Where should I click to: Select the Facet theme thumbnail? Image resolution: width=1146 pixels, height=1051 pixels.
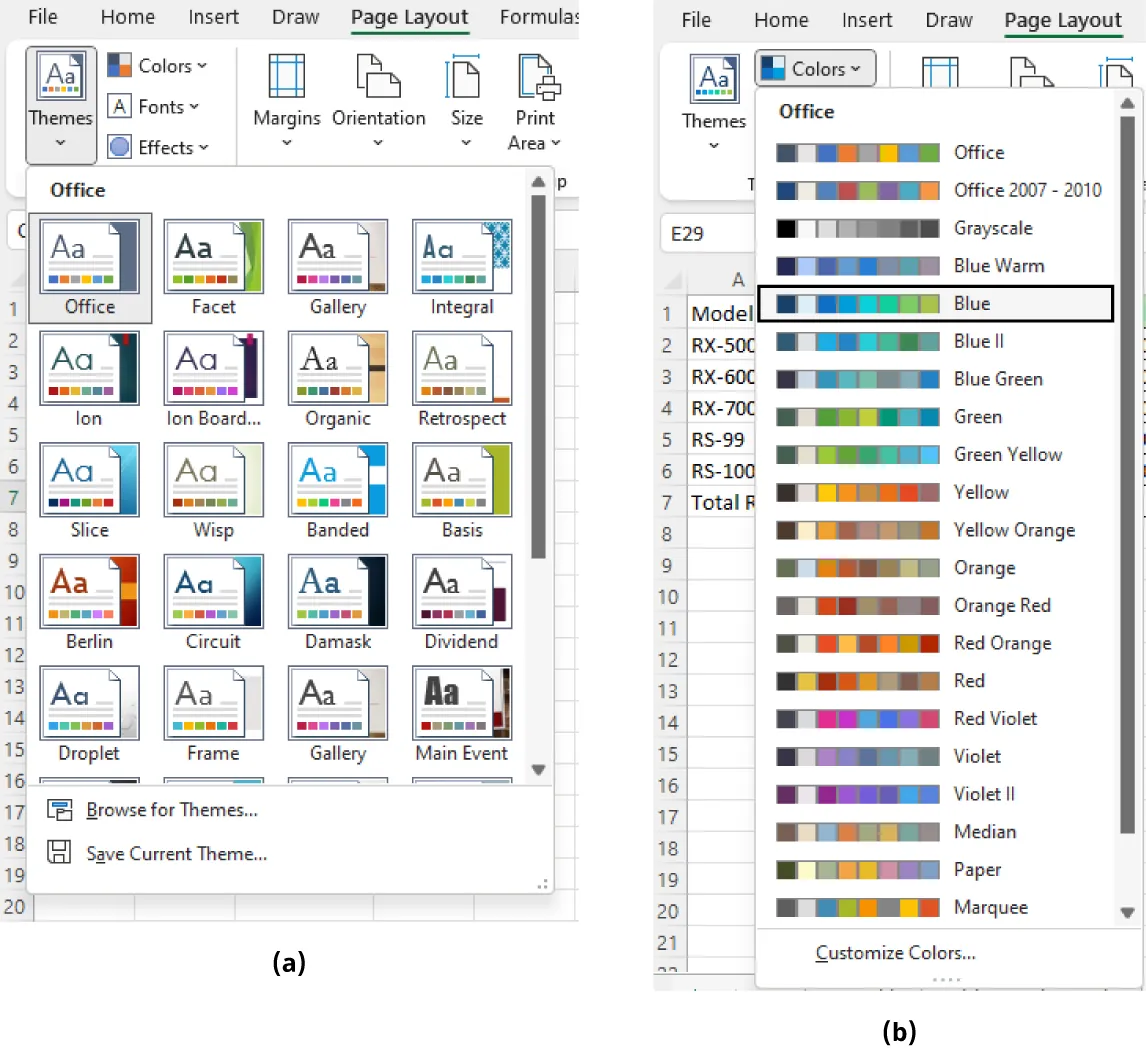[x=213, y=268]
